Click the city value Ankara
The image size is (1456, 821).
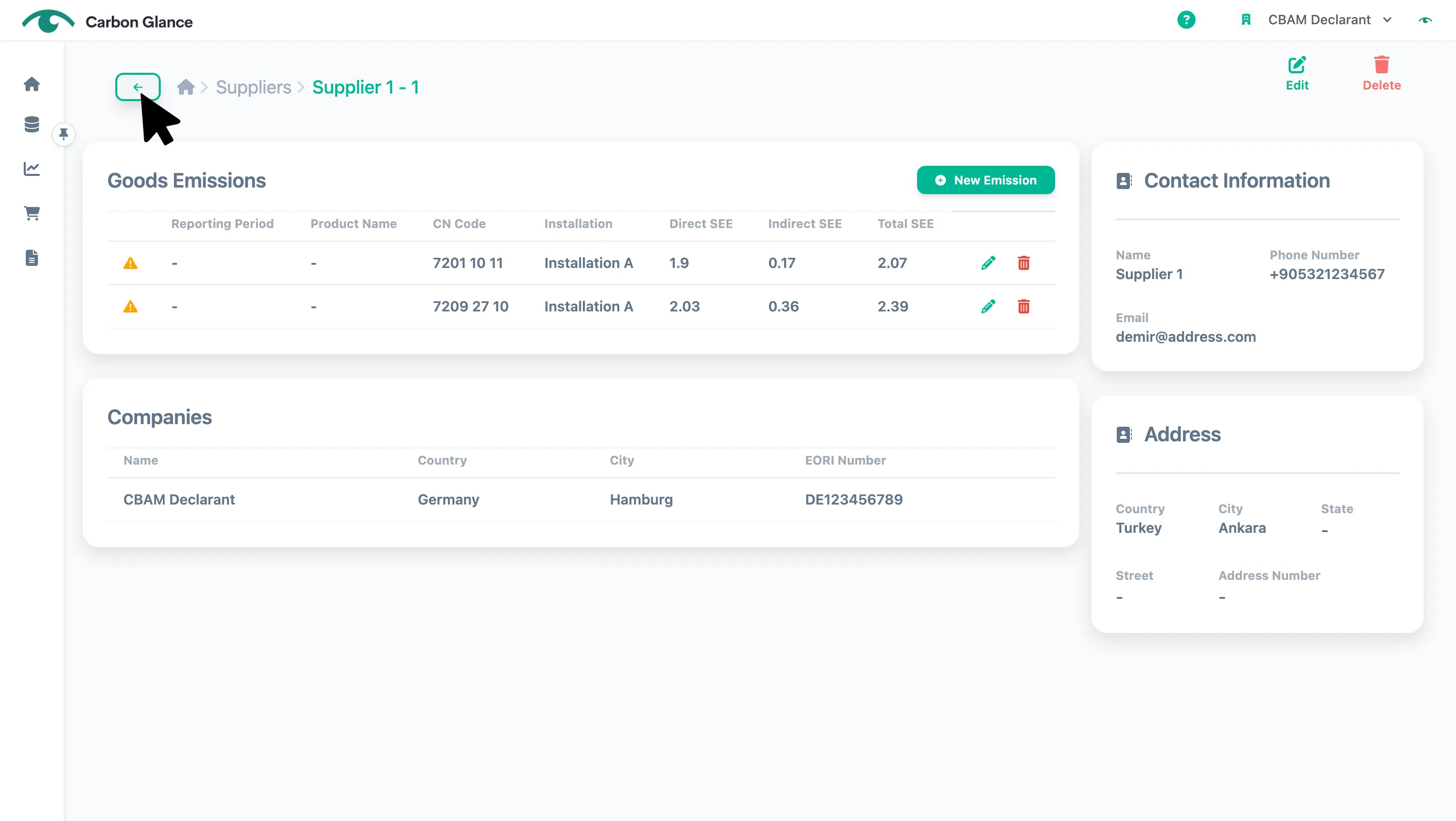[x=1242, y=528]
